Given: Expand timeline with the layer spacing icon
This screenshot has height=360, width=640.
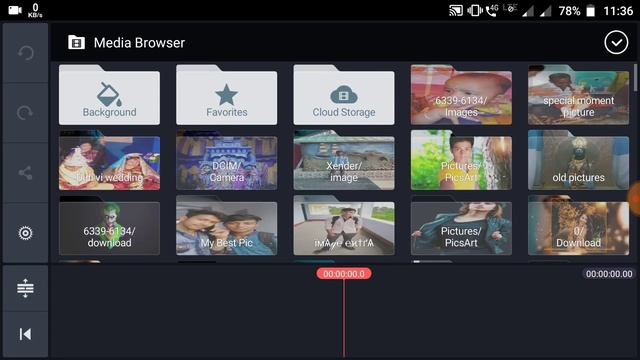Looking at the screenshot, I should [x=25, y=288].
